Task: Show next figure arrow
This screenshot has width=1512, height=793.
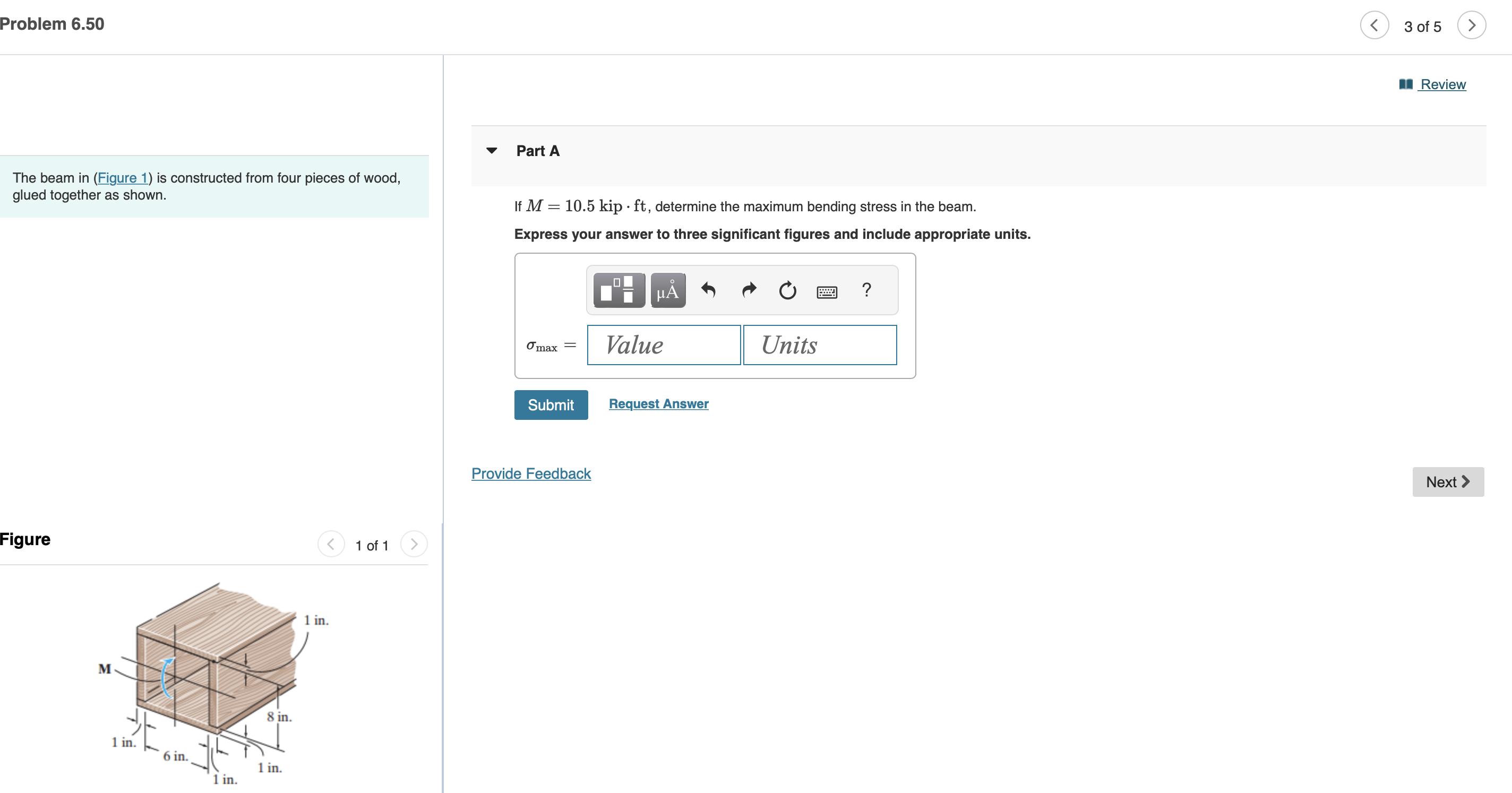Action: point(414,544)
